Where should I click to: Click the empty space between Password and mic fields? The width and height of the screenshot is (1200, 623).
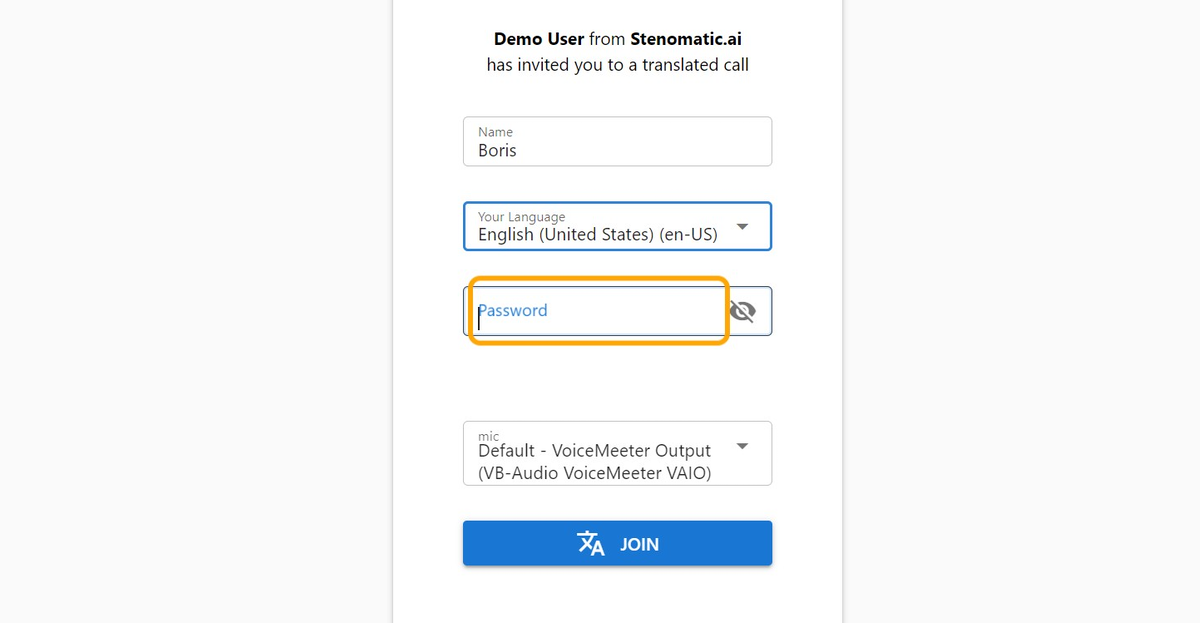[617, 378]
